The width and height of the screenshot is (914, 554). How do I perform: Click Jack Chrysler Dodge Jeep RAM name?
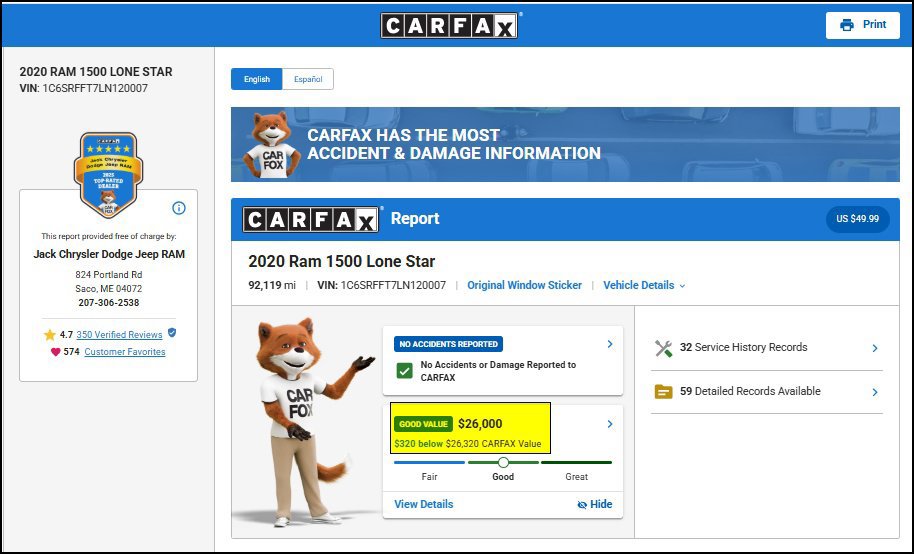point(108,254)
